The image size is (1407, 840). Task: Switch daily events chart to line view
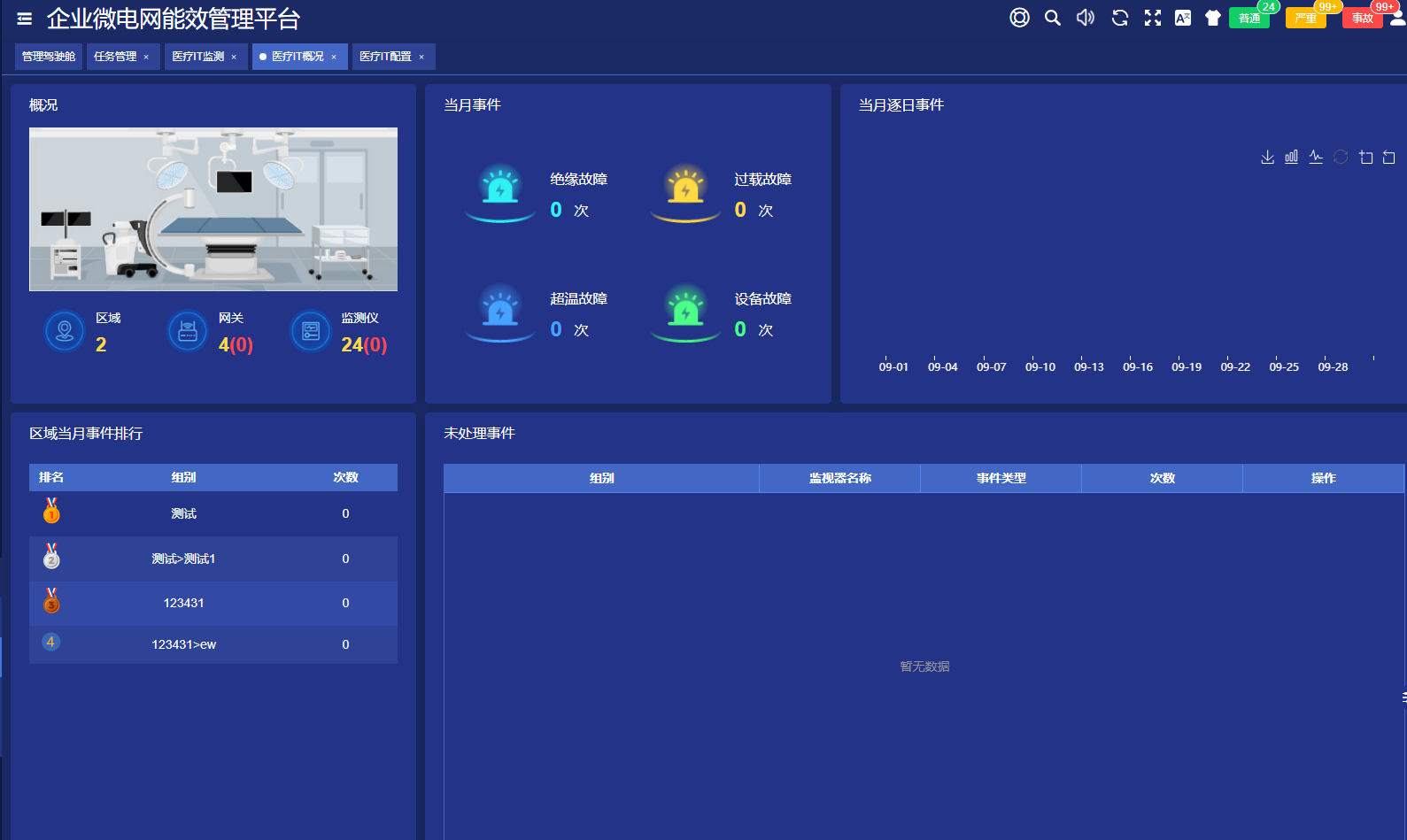click(x=1316, y=158)
